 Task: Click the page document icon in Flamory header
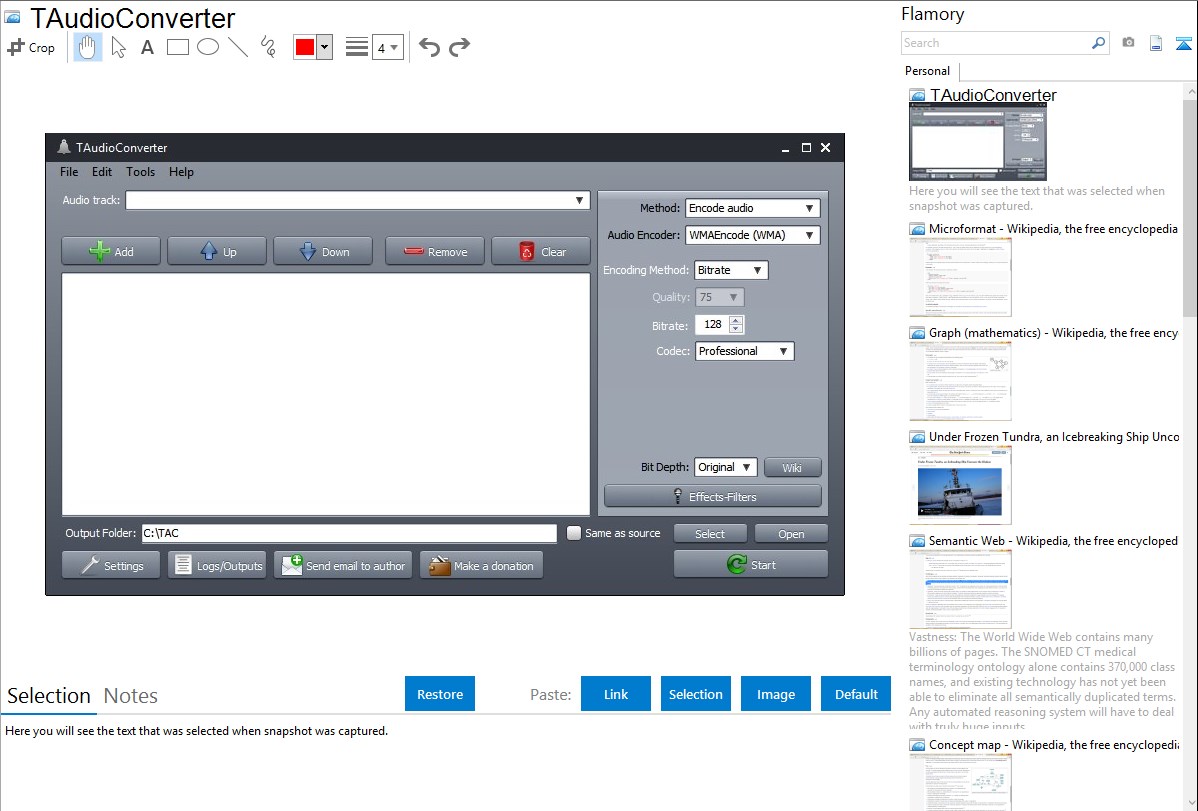click(x=1156, y=43)
